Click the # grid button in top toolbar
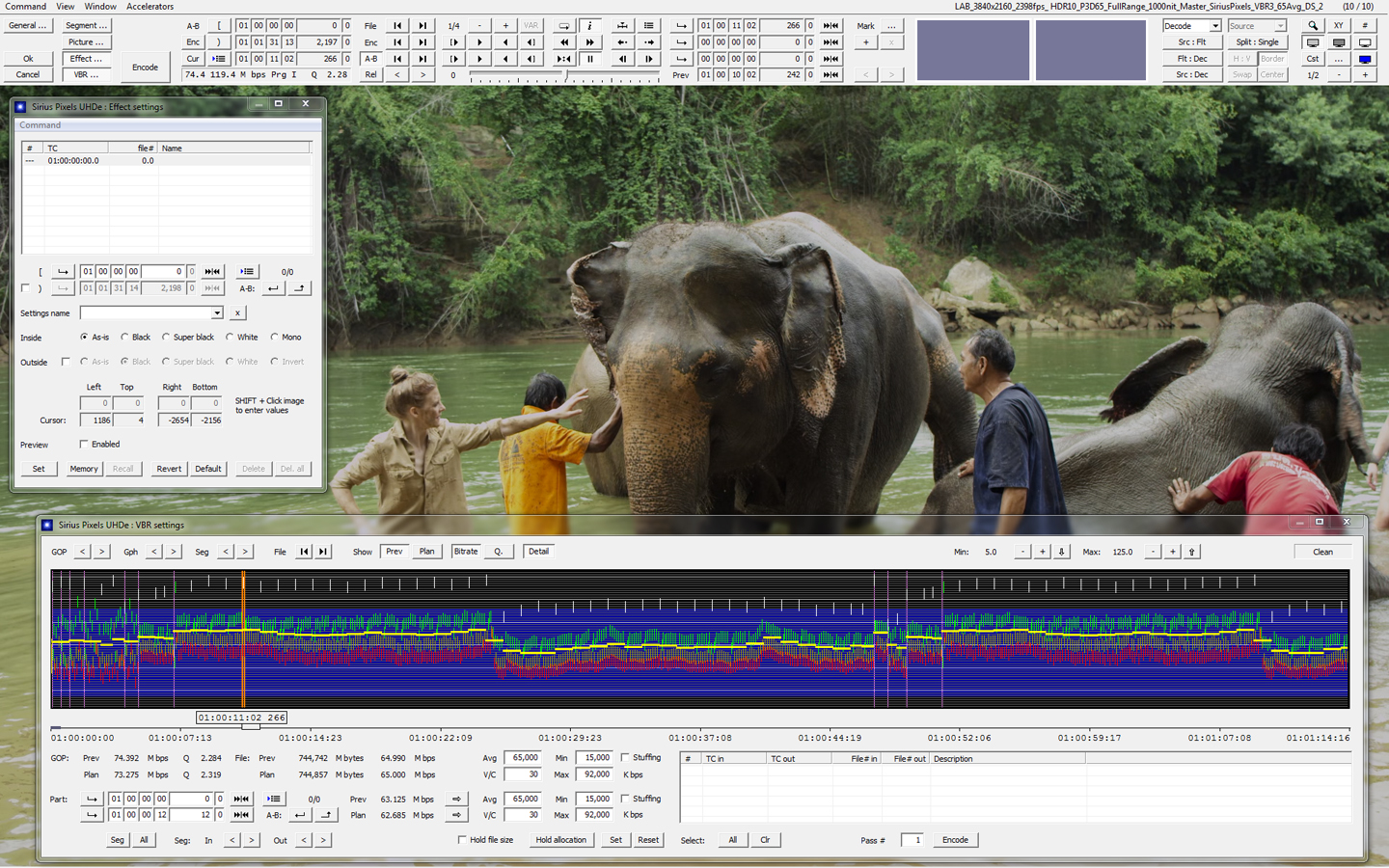 tap(1365, 26)
